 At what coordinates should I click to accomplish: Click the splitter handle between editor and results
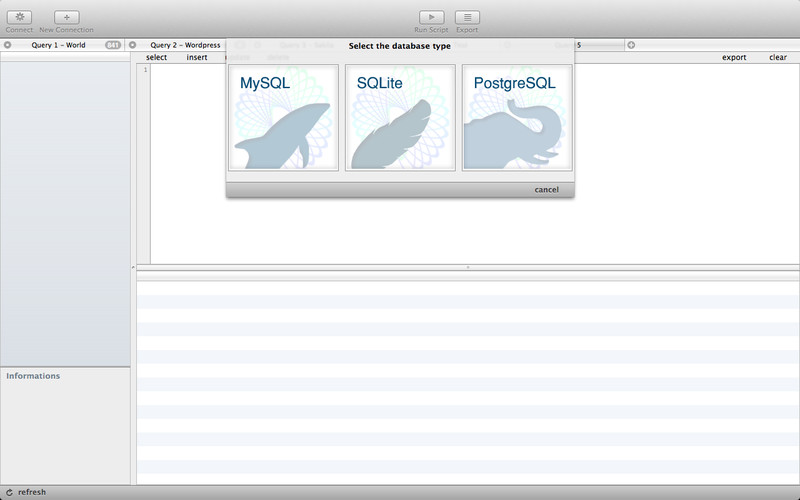[468, 267]
